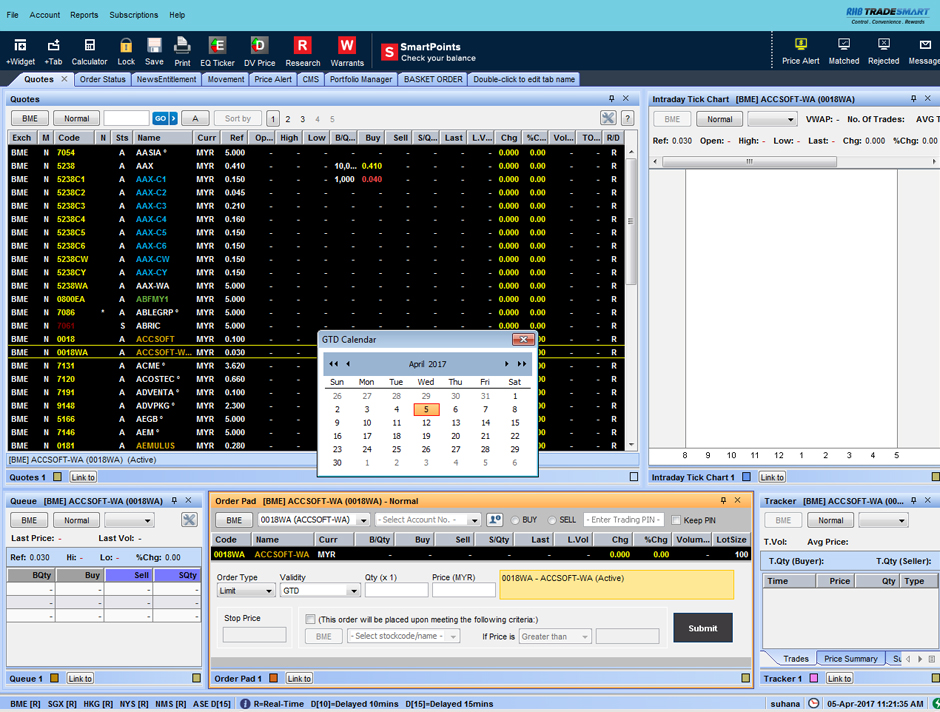Open the DV Price tool
This screenshot has height=712, width=940.
point(260,52)
